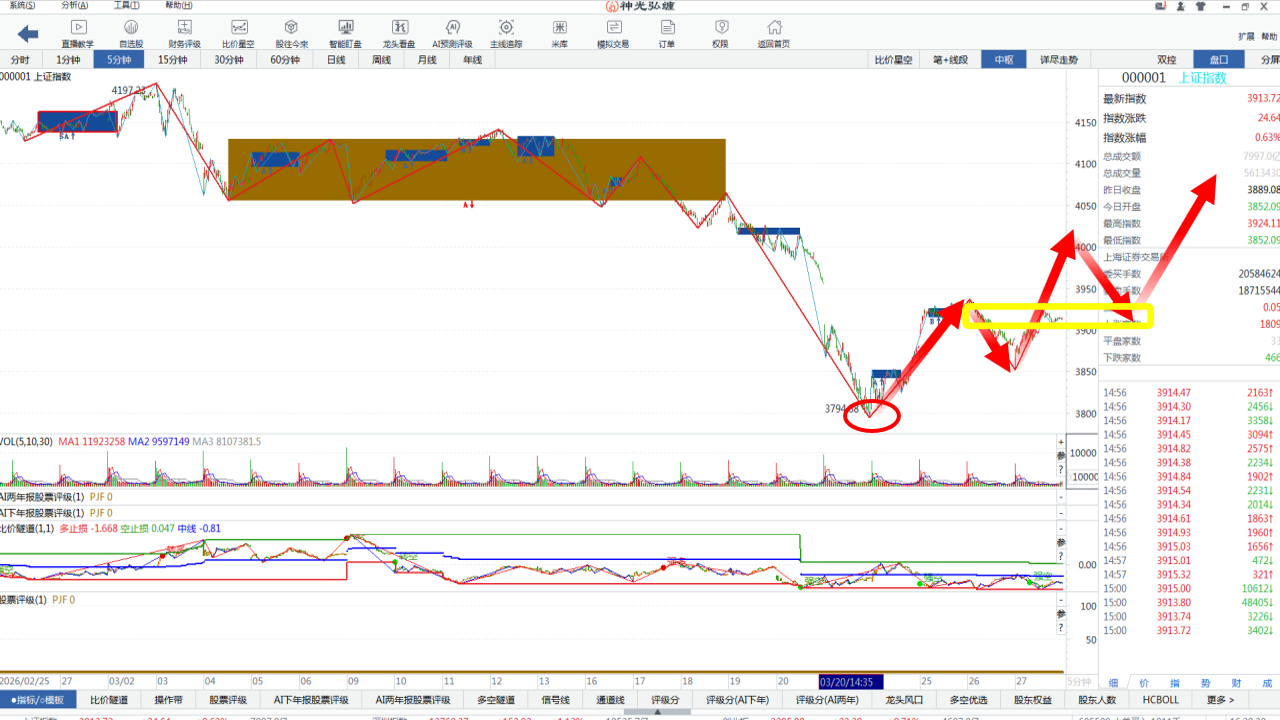Image resolution: width=1280 pixels, height=720 pixels.
Task: Toggle the 指标/模板 indicator-template switch
Action: 37,700
